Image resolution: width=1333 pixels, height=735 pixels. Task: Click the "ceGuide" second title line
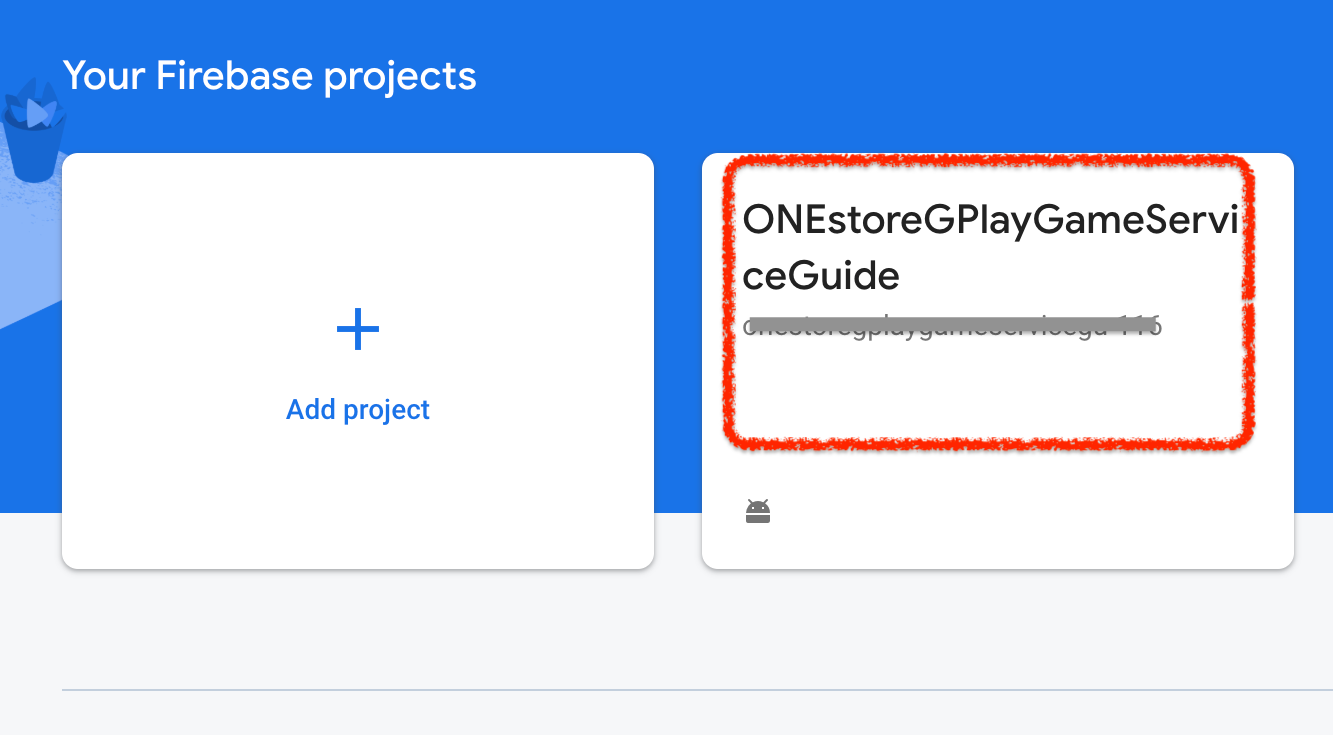click(x=821, y=275)
